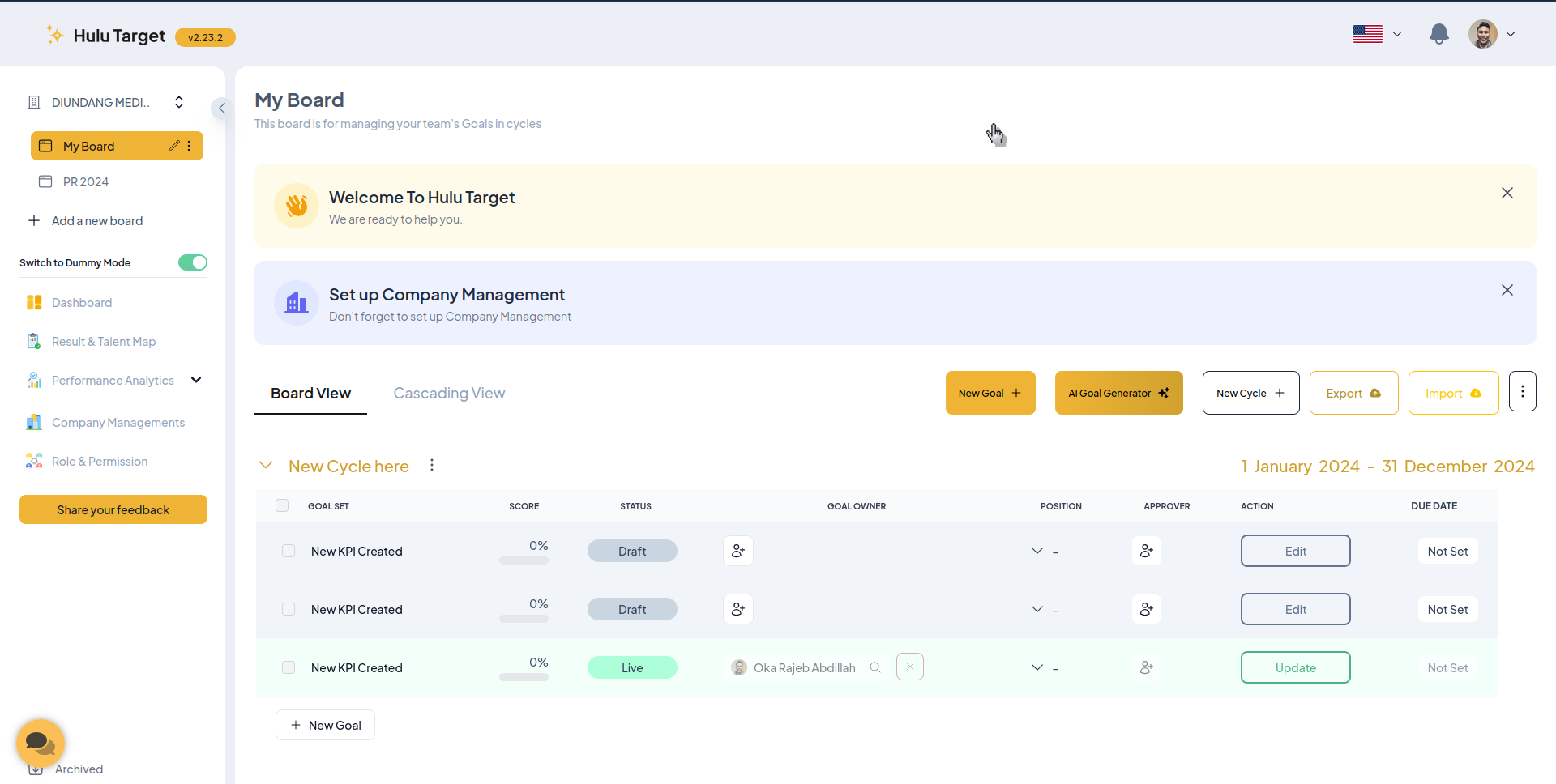Set due date in second row
Image resolution: width=1556 pixels, height=784 pixels.
coord(1447,609)
